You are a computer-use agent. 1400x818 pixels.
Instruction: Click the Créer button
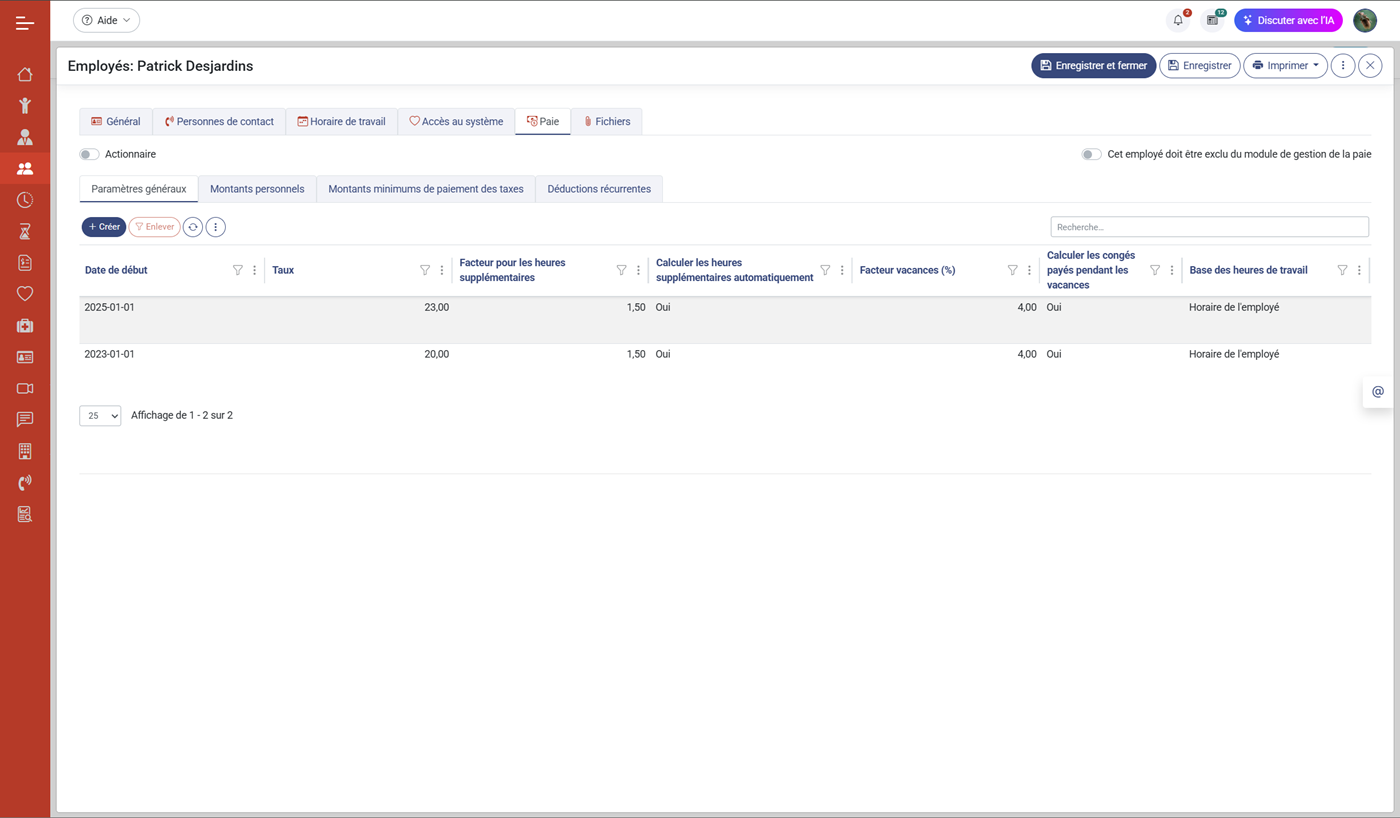click(x=104, y=227)
